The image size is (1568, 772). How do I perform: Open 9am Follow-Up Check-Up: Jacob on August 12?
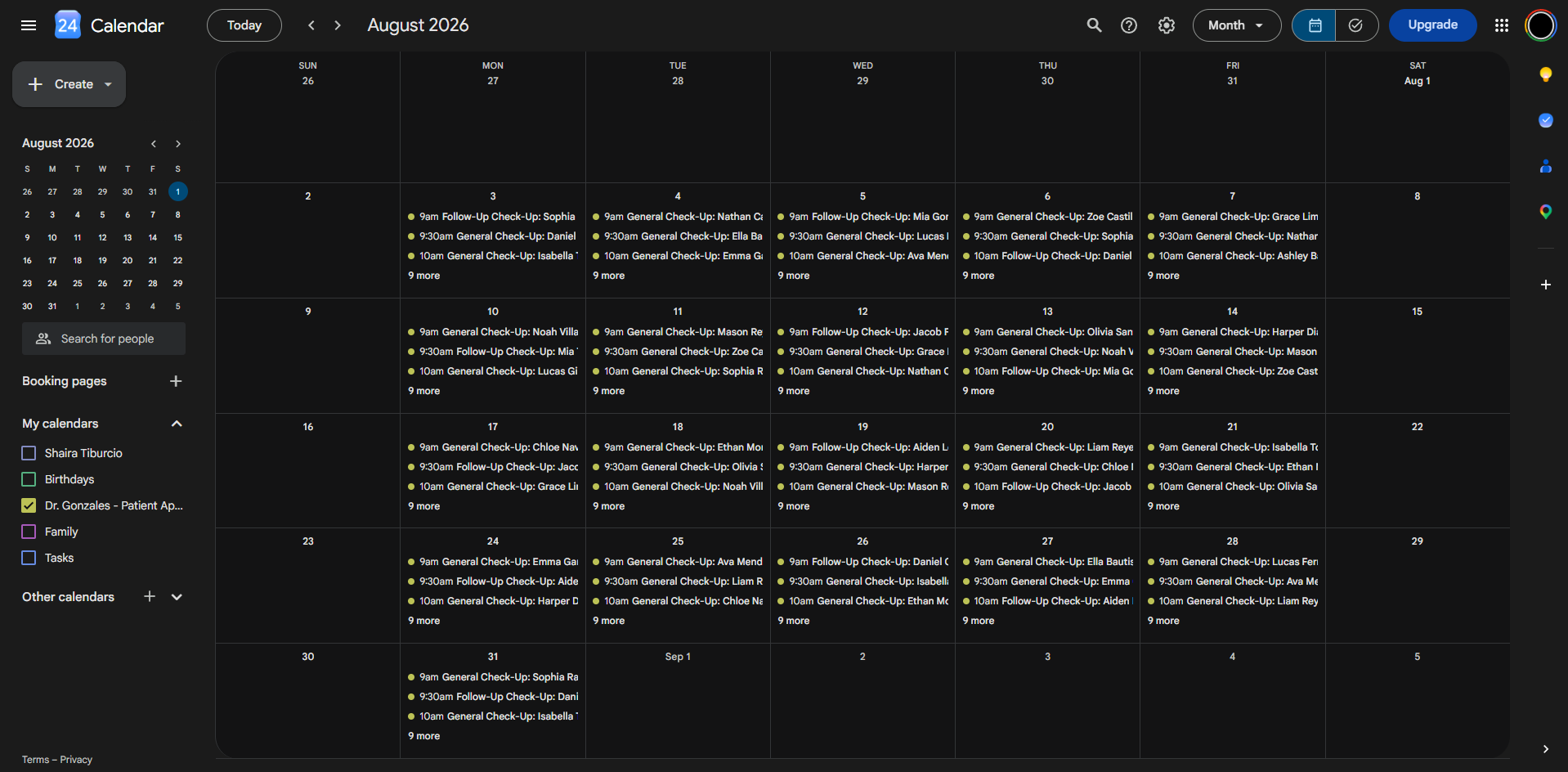[x=862, y=332]
